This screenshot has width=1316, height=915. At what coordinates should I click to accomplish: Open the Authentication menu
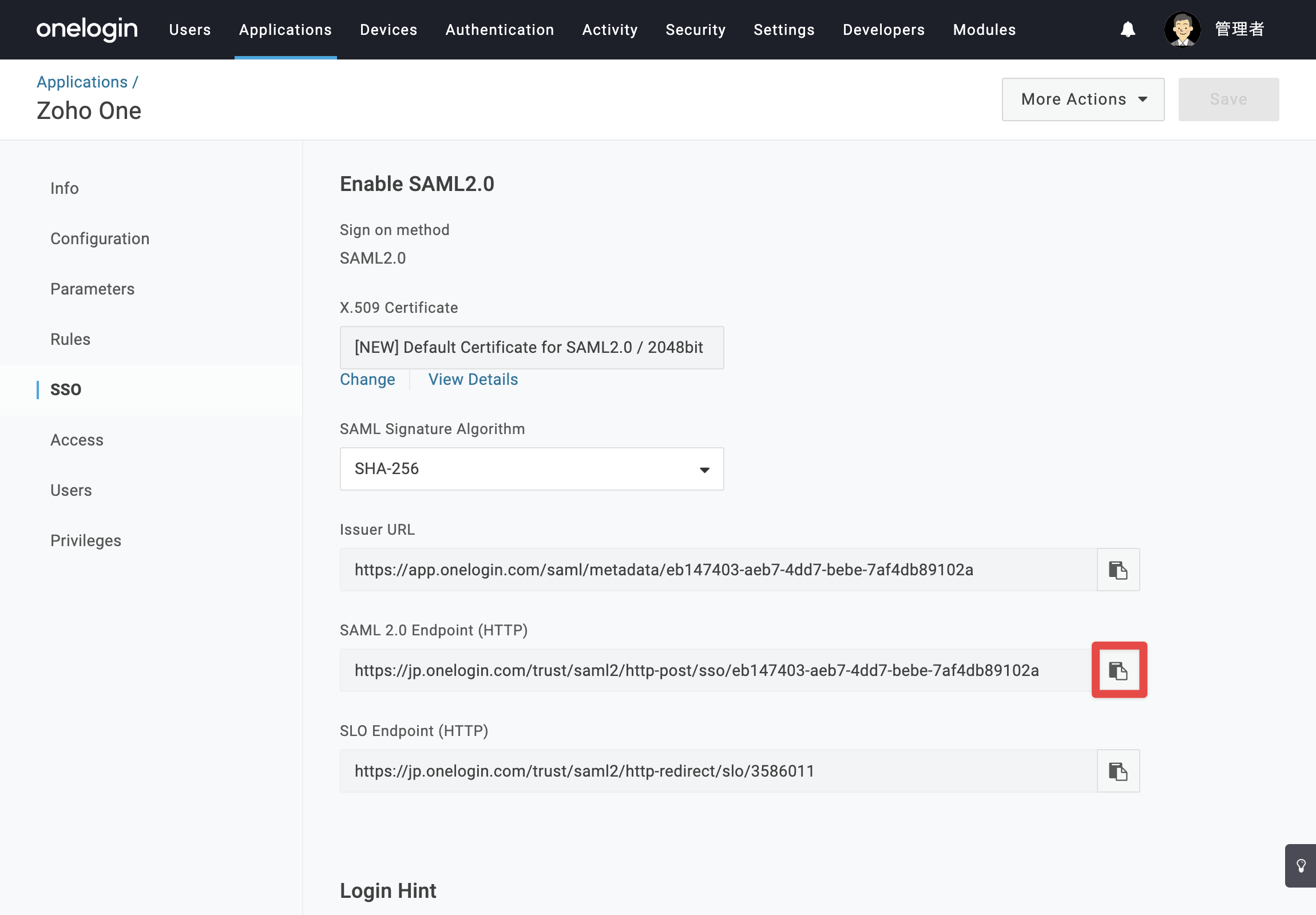click(500, 29)
